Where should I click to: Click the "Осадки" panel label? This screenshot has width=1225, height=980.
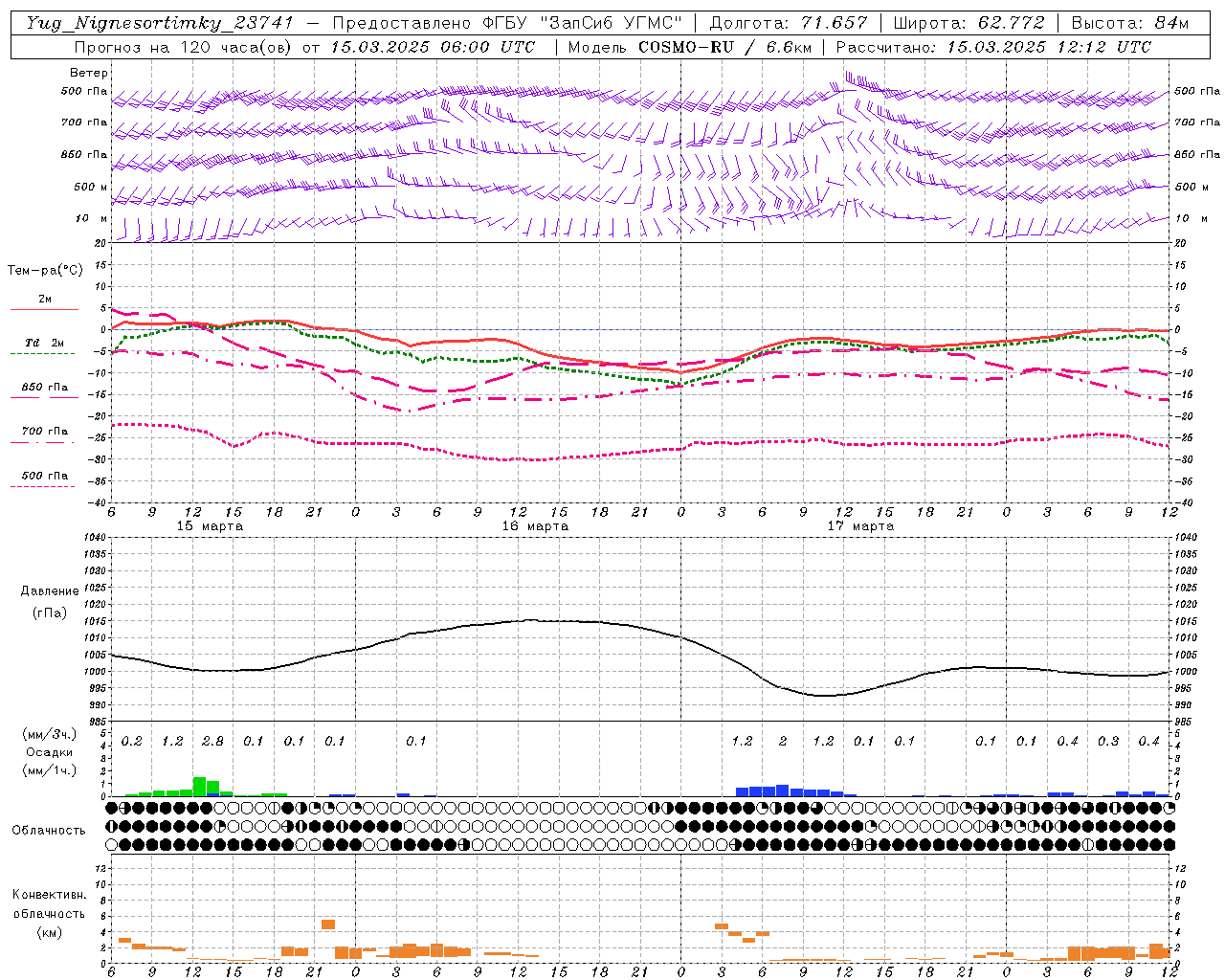(x=48, y=752)
